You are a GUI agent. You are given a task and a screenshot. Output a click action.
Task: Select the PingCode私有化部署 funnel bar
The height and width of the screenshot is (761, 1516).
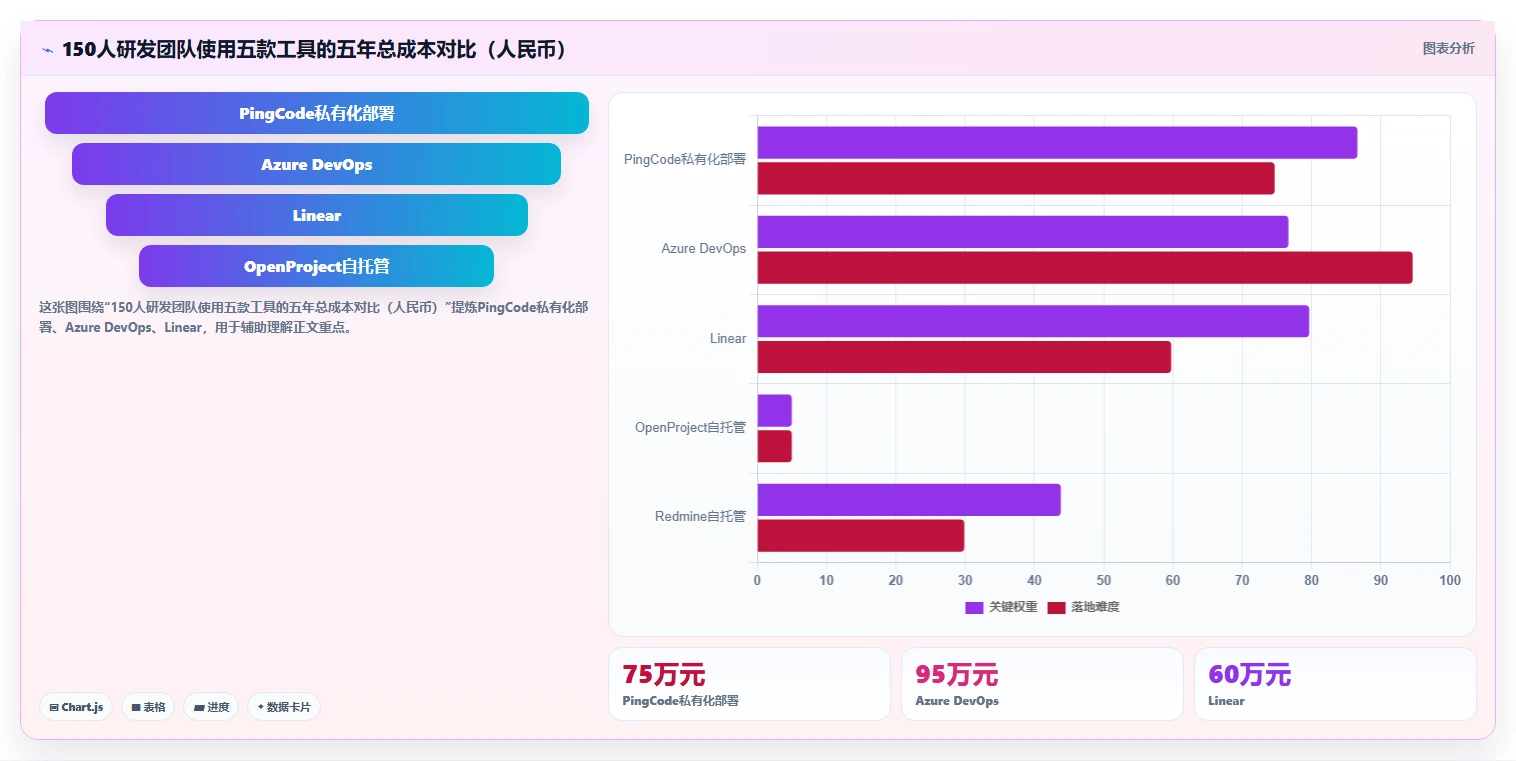click(317, 113)
